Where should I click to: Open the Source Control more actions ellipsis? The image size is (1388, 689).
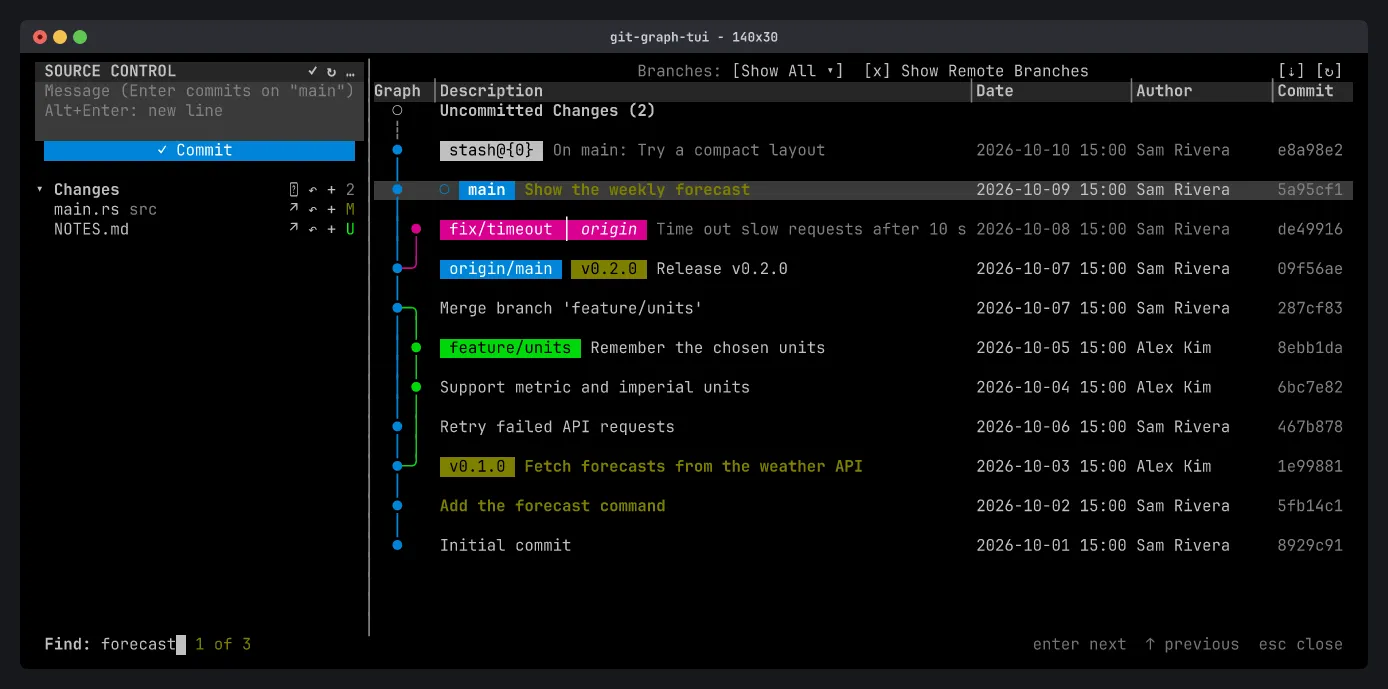point(350,71)
